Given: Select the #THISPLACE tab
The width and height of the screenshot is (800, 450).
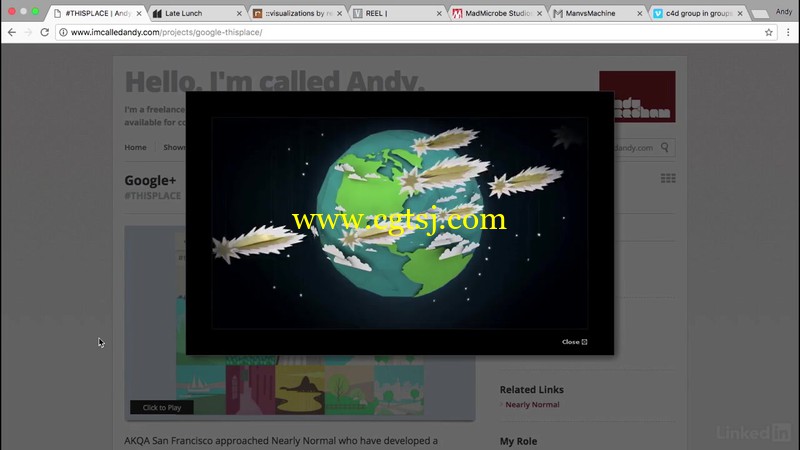Looking at the screenshot, I should (x=97, y=13).
